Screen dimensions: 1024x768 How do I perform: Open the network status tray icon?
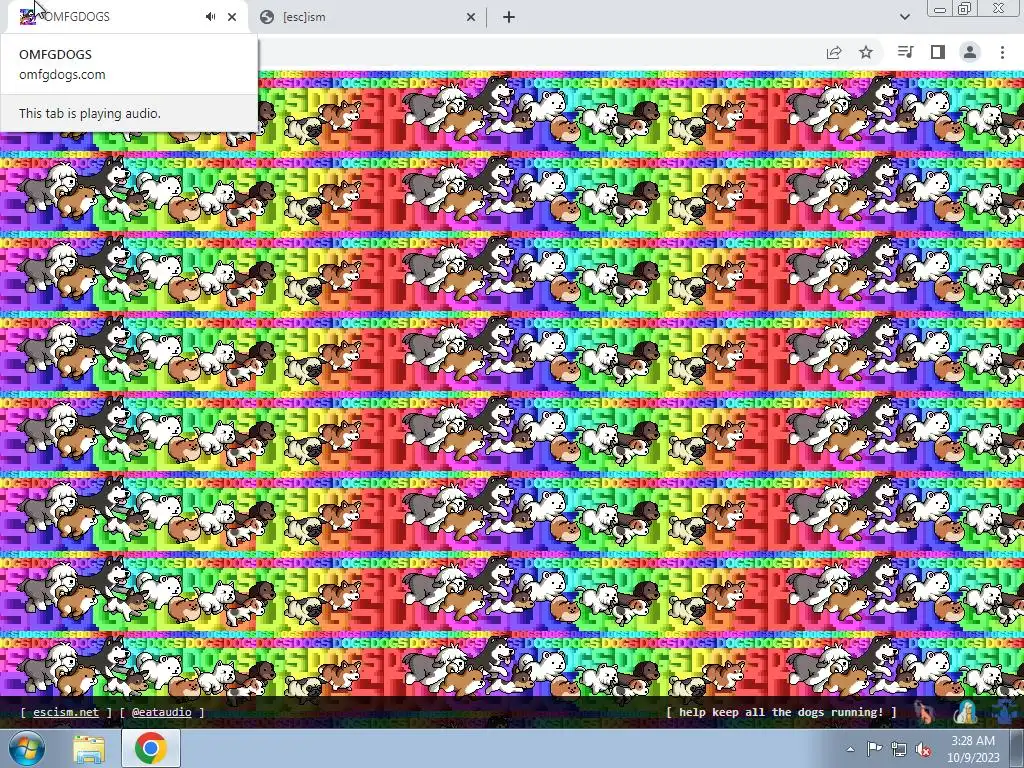click(x=899, y=750)
